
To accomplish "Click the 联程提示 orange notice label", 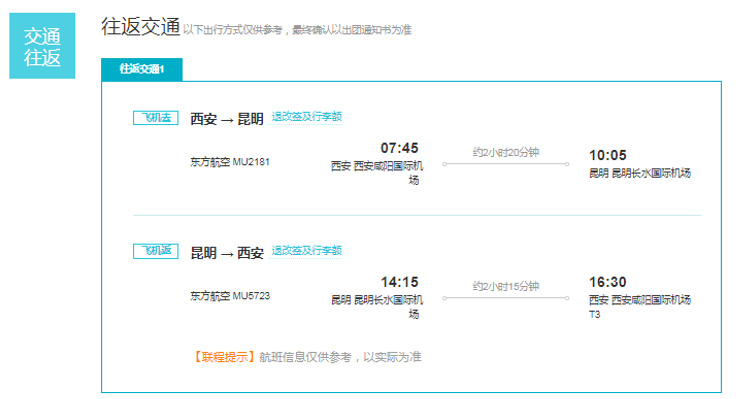I will (x=224, y=357).
